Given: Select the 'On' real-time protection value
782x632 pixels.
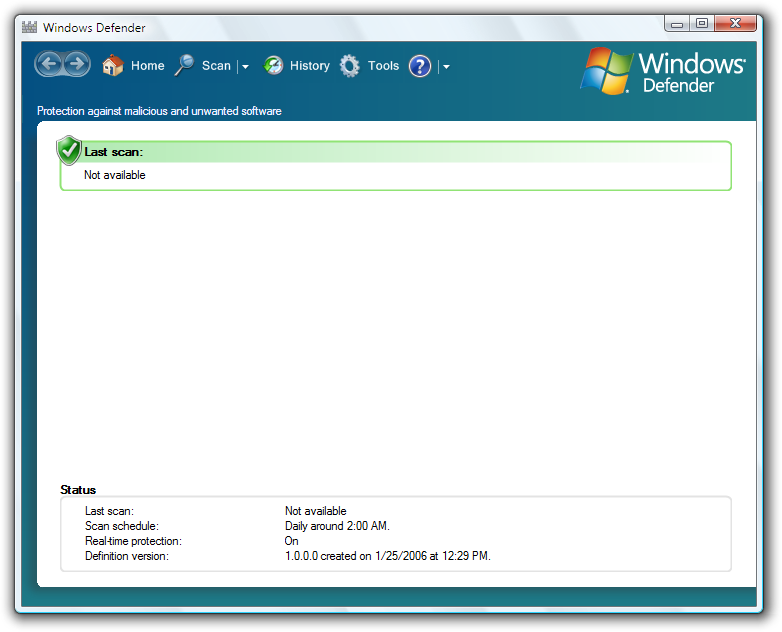Looking at the screenshot, I should click(x=291, y=541).
